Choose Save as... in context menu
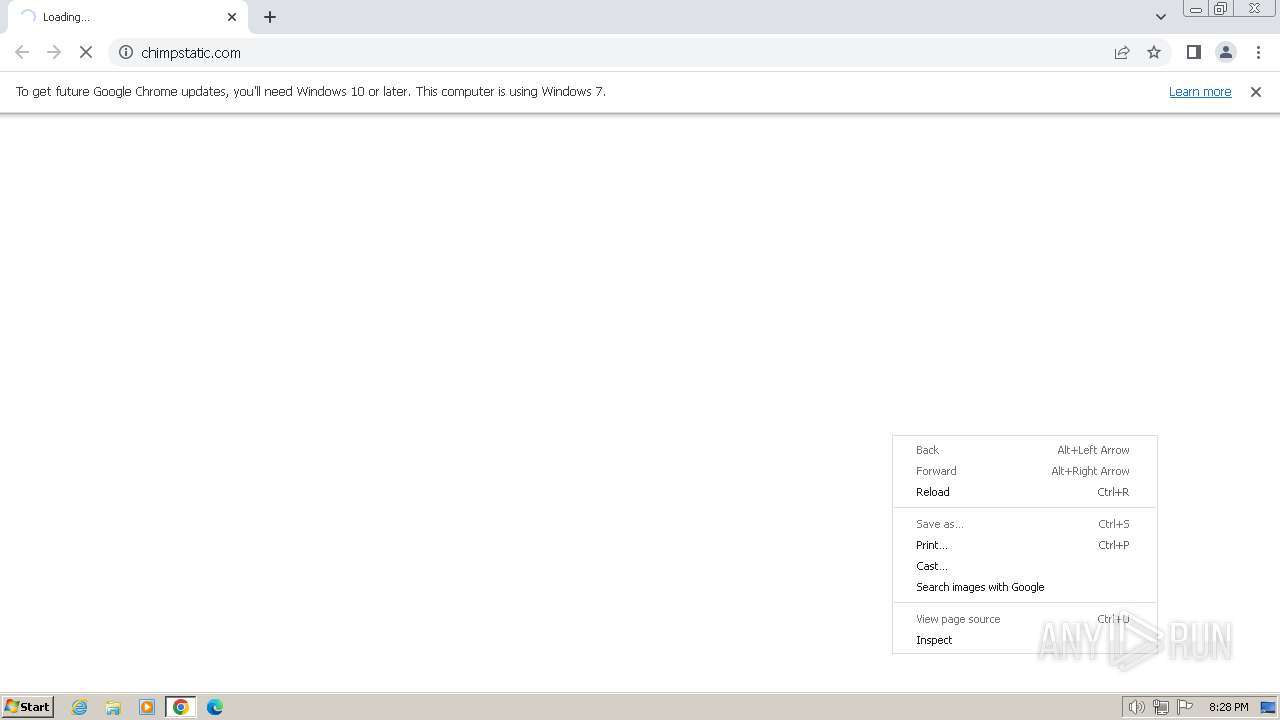 point(1024,524)
